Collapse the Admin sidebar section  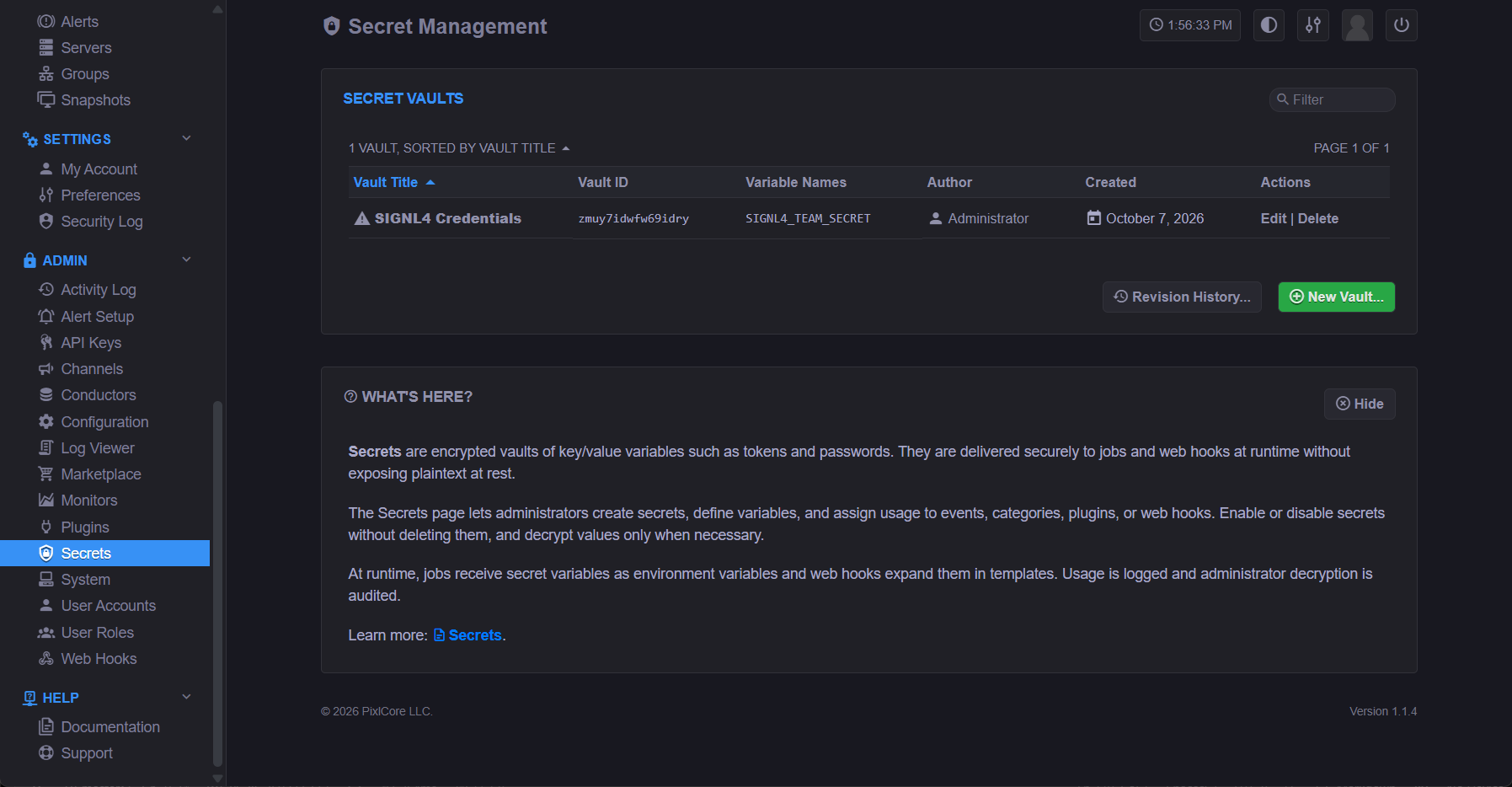pos(187,260)
